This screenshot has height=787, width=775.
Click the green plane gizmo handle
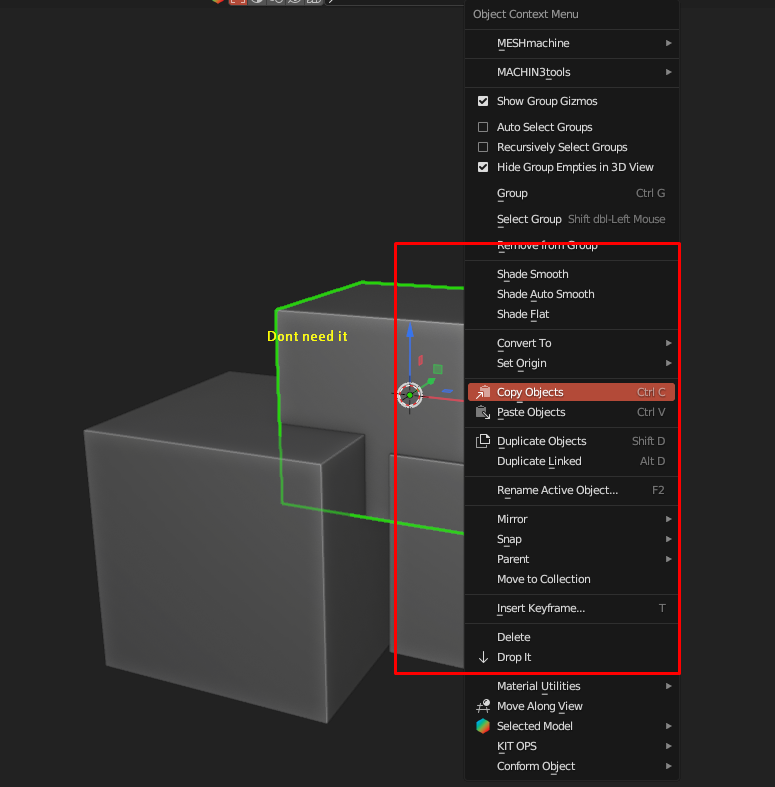438,369
